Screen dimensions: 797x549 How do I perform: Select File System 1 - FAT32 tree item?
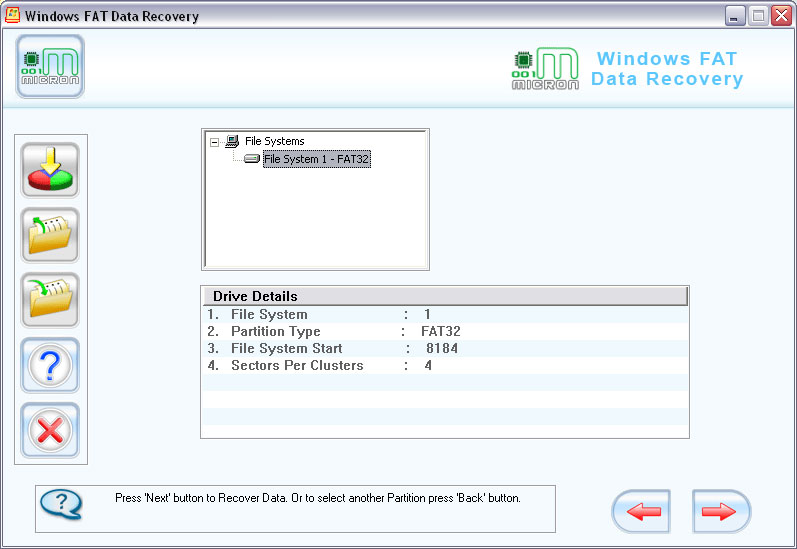tap(316, 159)
